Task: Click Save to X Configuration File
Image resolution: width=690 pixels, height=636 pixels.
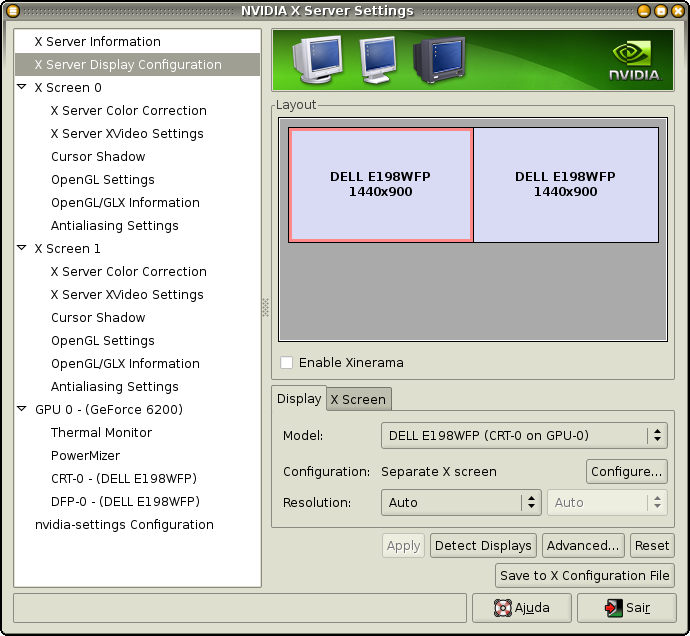Action: (x=585, y=576)
